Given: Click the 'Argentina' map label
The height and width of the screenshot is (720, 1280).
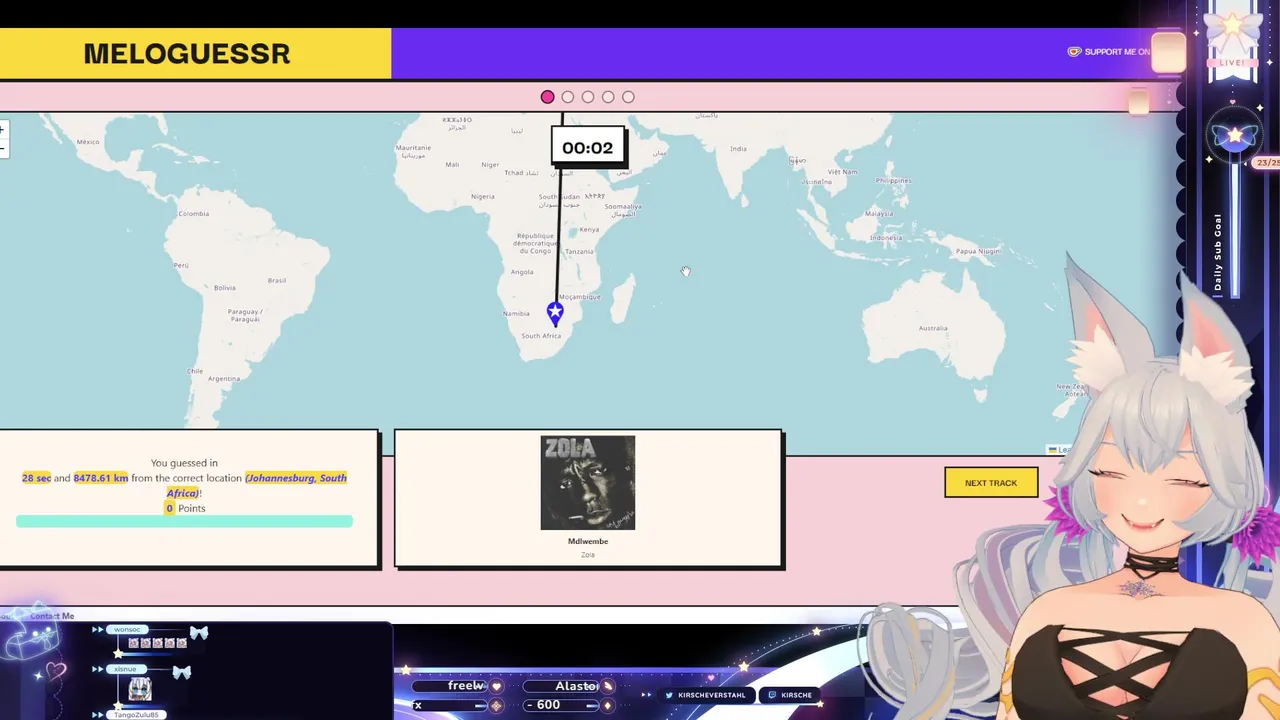Looking at the screenshot, I should 224,379.
